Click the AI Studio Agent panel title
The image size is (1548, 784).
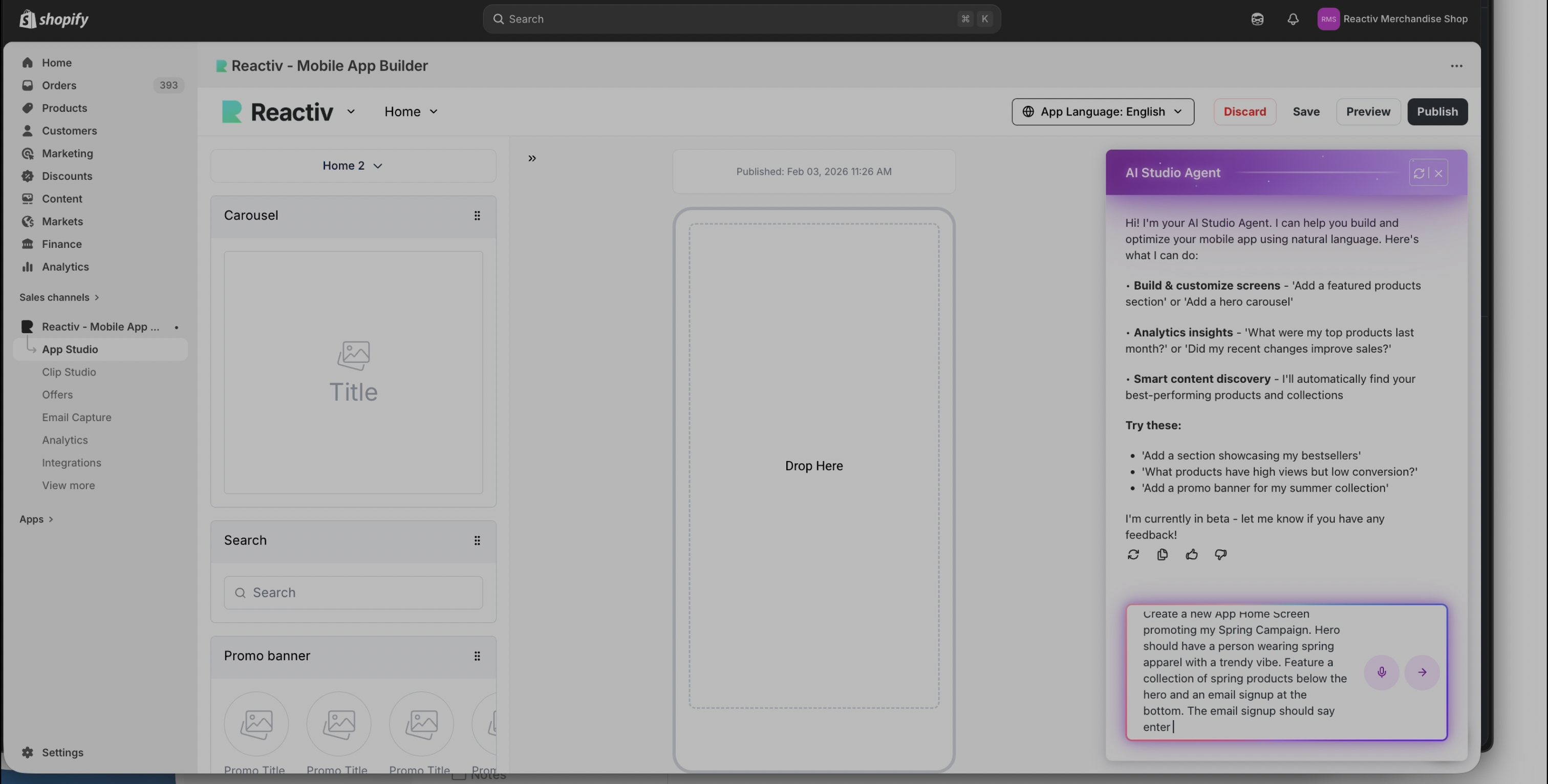click(x=1172, y=173)
